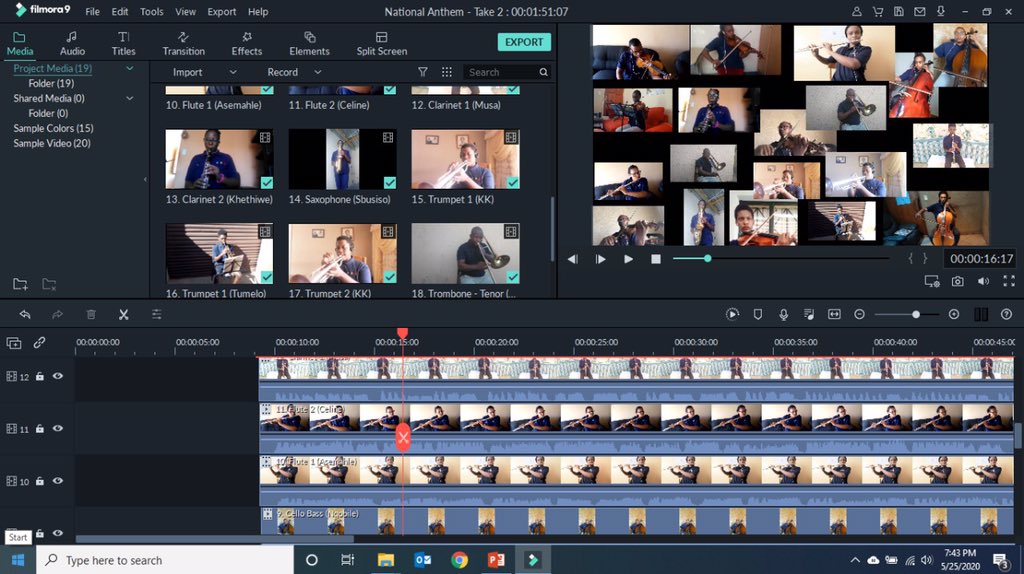Viewport: 1024px width, 574px height.
Task: Select Sample Colors (15) in media tree
Action: coord(53,128)
